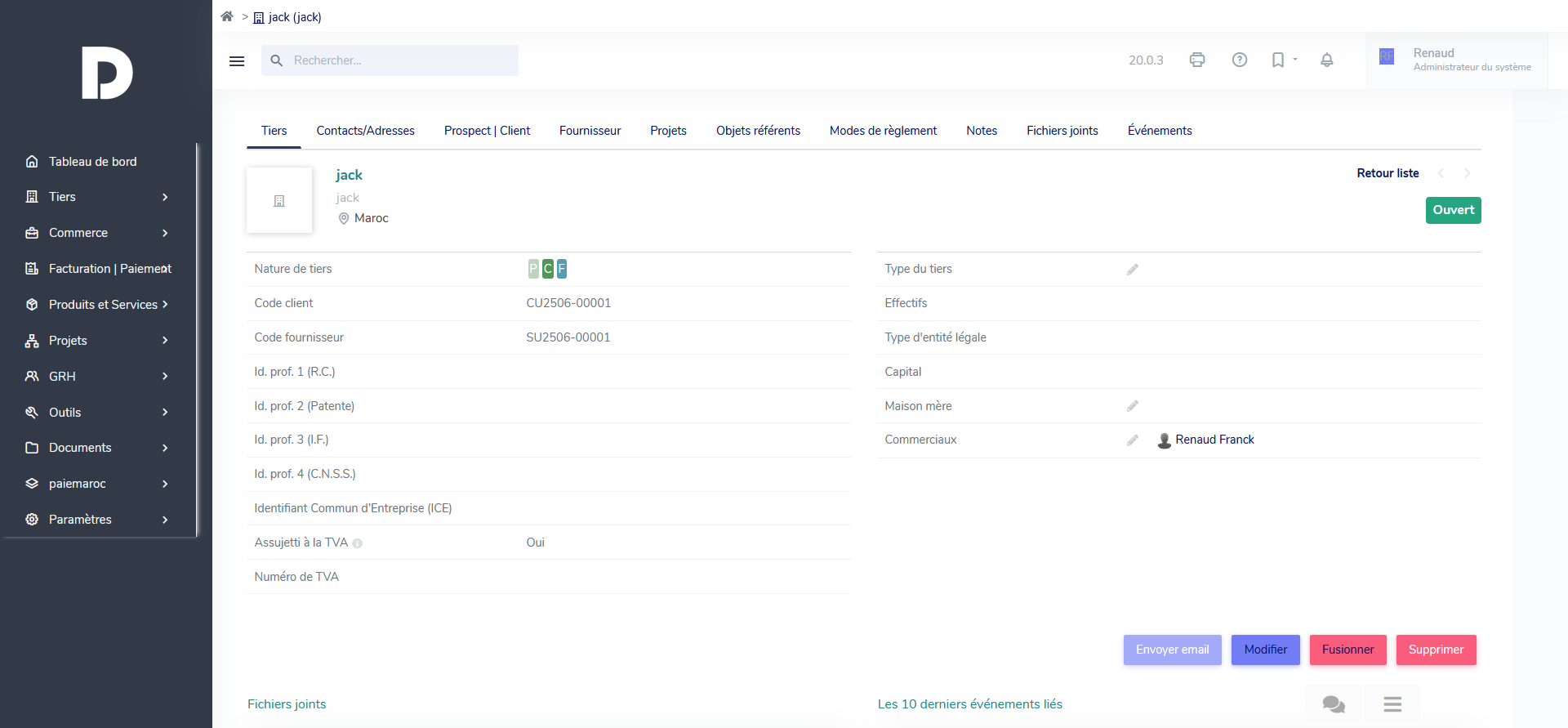This screenshot has height=728, width=1568.
Task: Edit Commerciaux with pencil icon
Action: (1133, 440)
